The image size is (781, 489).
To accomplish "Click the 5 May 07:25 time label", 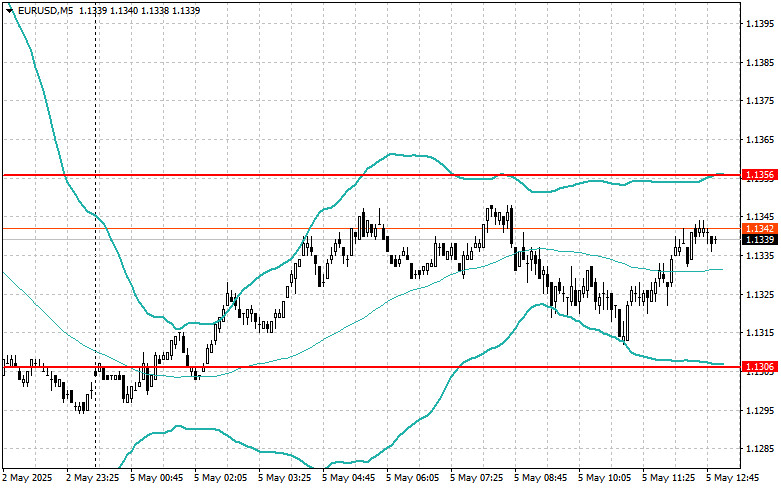I will pos(477,478).
